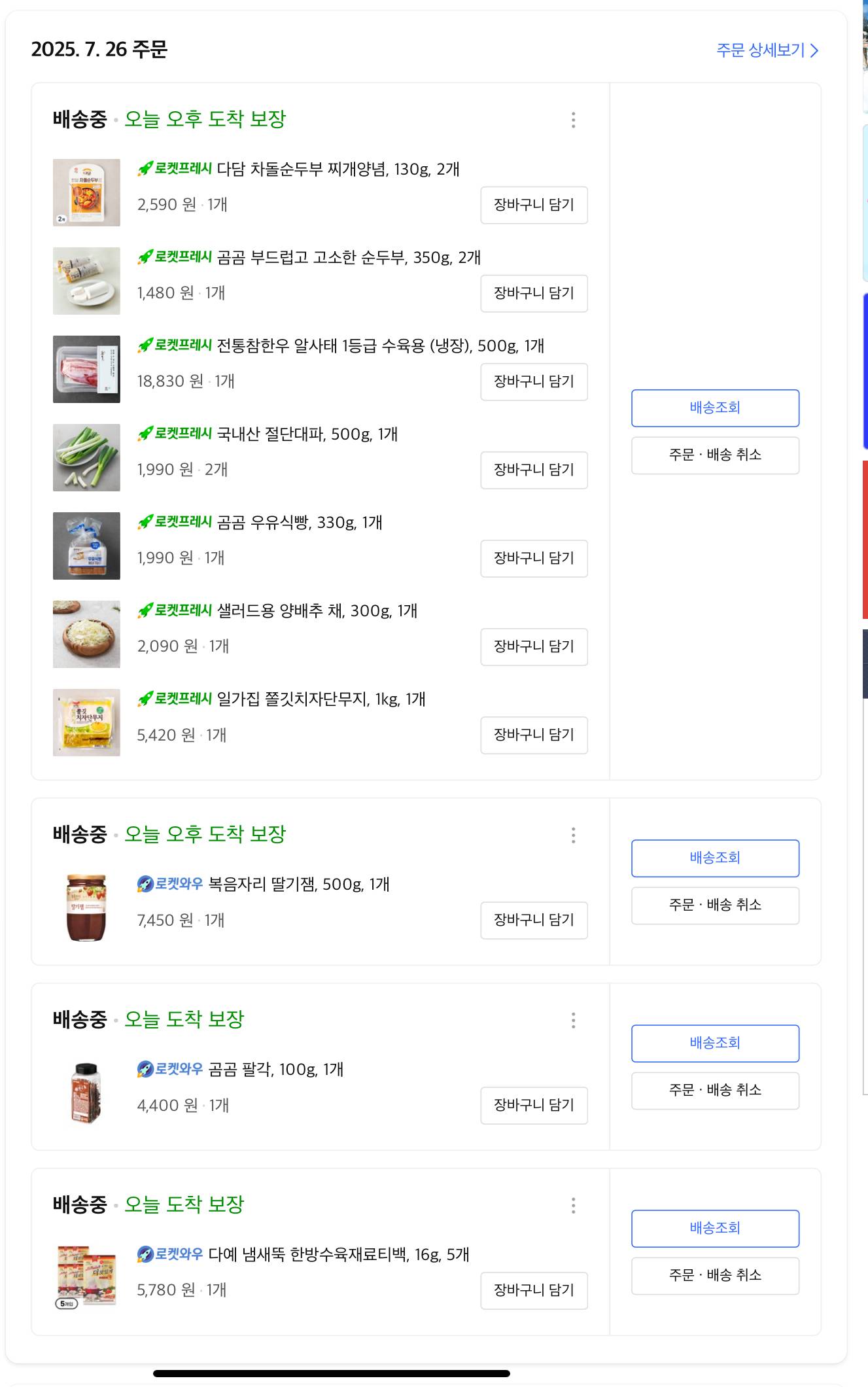Open the three-dot menu for 한방수육재료티백 shipment
This screenshot has width=868, height=1387.
[x=573, y=1205]
